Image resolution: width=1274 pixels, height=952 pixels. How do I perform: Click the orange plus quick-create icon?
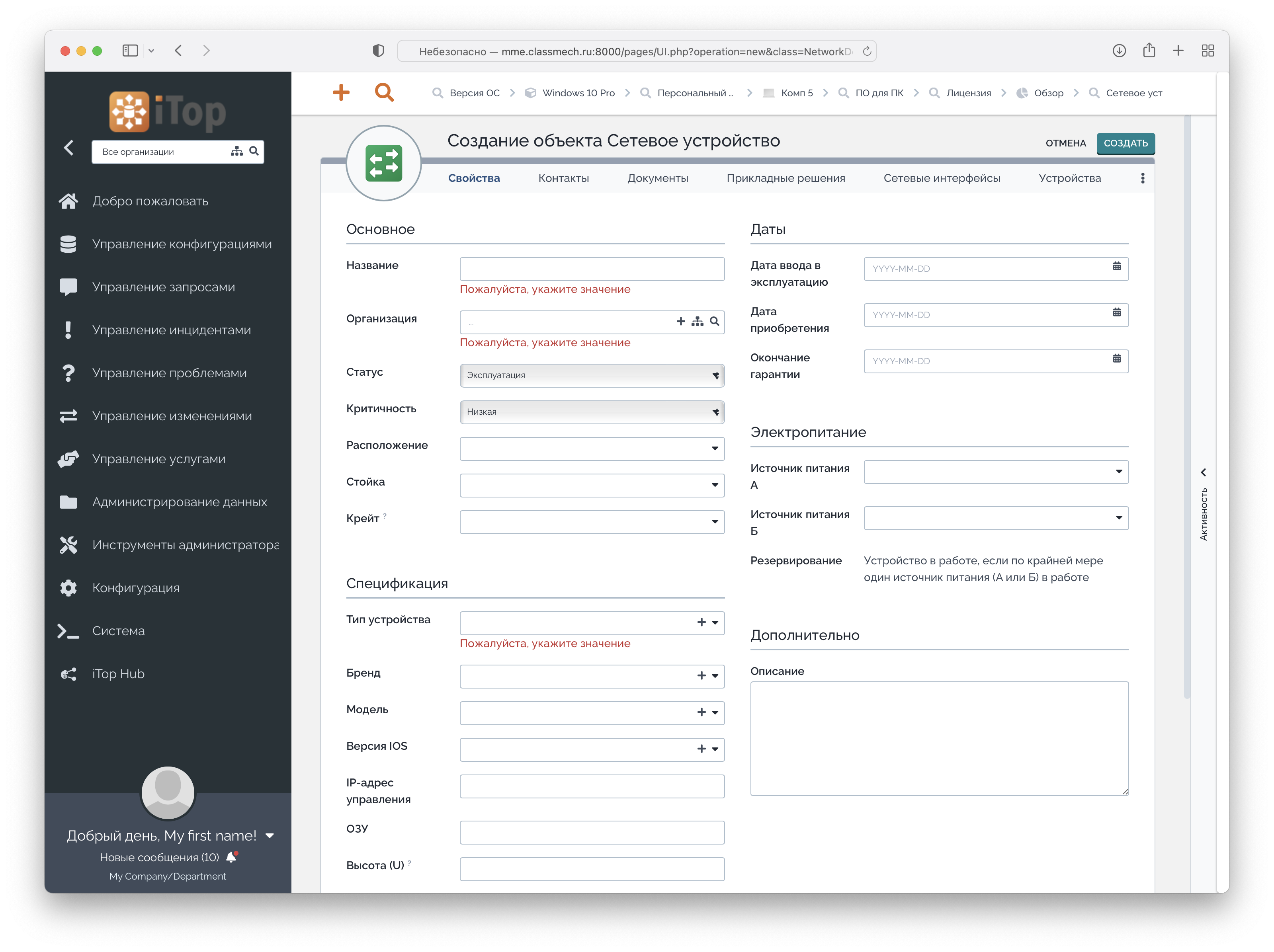pyautogui.click(x=341, y=92)
